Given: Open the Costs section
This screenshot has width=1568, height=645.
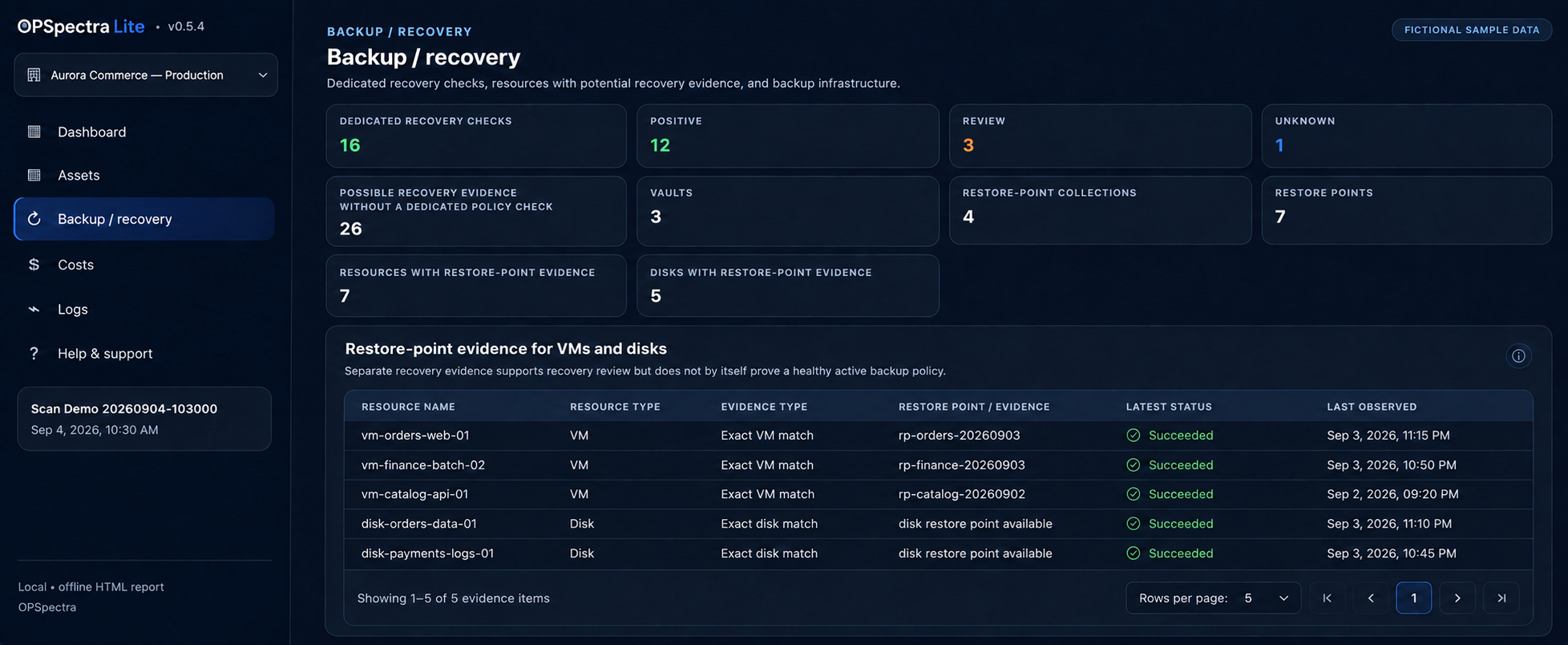Looking at the screenshot, I should point(144,265).
